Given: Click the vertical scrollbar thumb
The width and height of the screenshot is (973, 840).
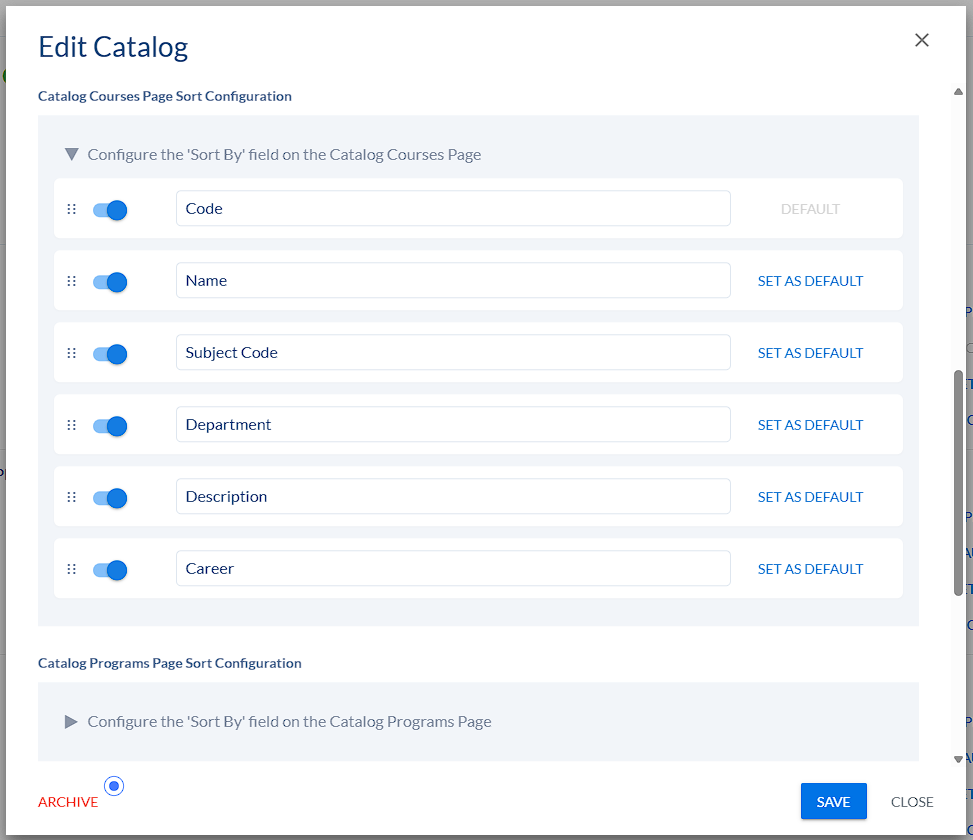Looking at the screenshot, I should pos(958,483).
